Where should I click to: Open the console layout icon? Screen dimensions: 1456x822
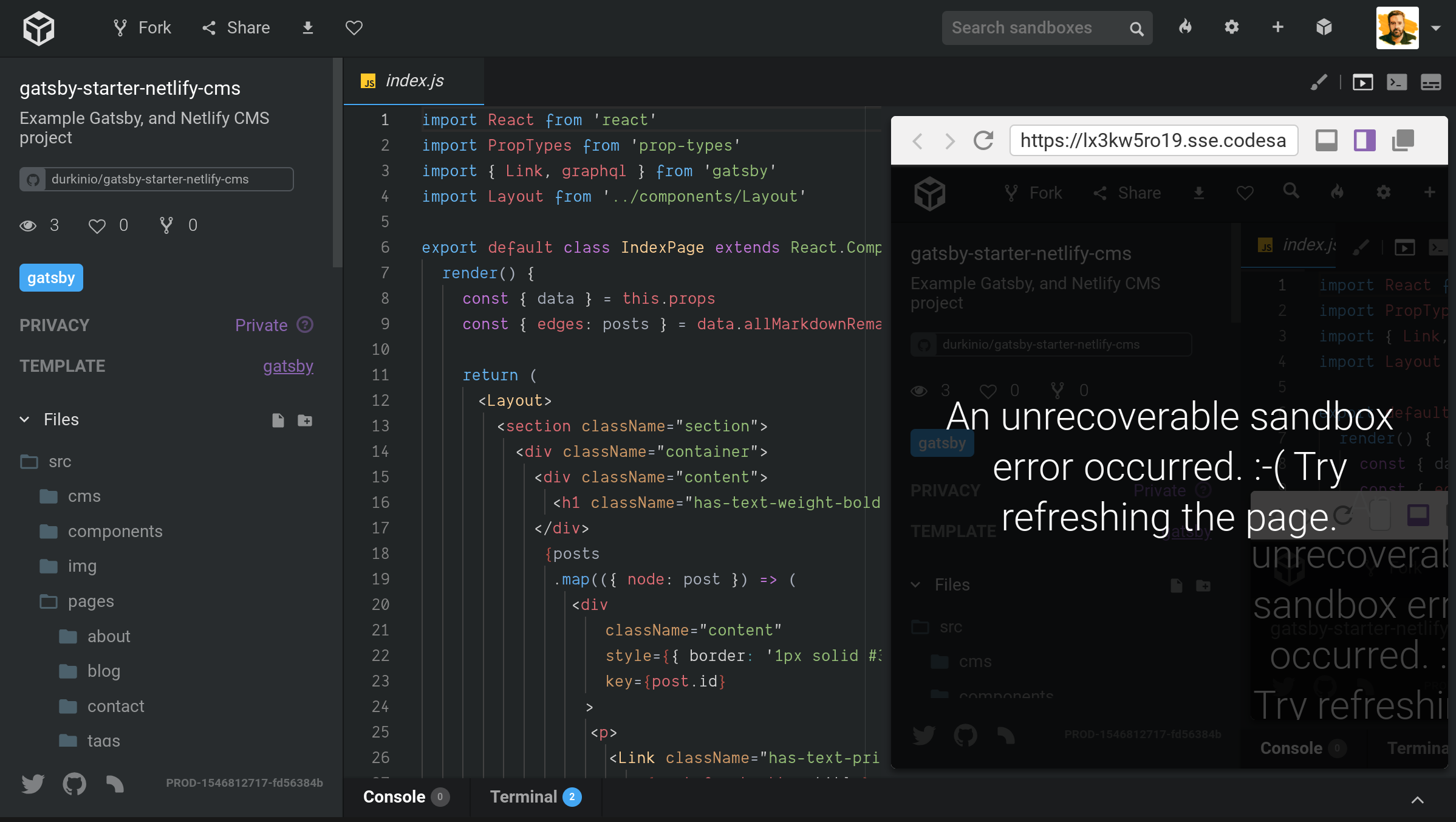tap(1431, 82)
